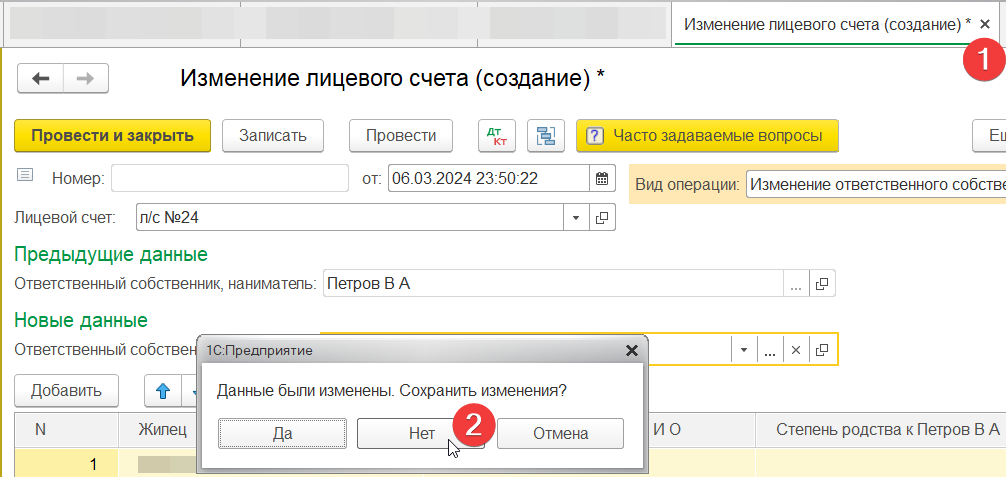Click the Жилец column header
This screenshot has height=477, width=1006.
160,429
